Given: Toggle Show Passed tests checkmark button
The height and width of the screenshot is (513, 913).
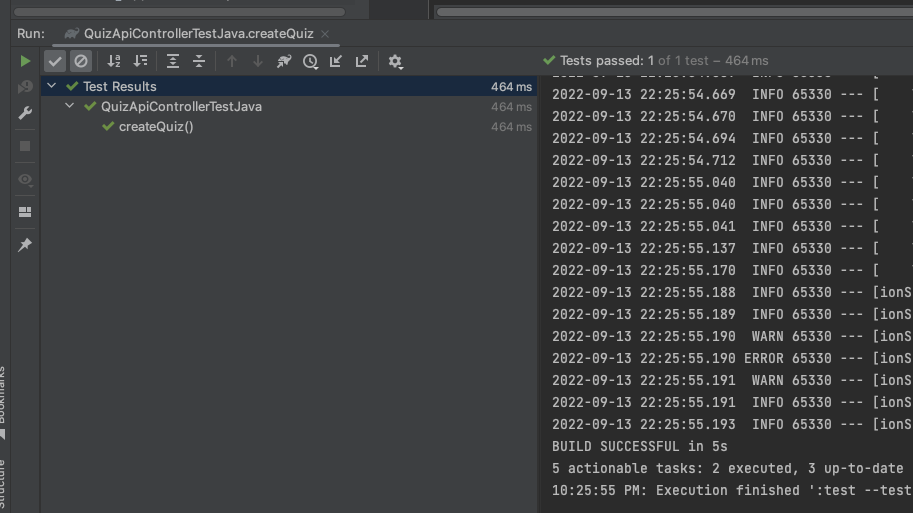Looking at the screenshot, I should pyautogui.click(x=55, y=61).
